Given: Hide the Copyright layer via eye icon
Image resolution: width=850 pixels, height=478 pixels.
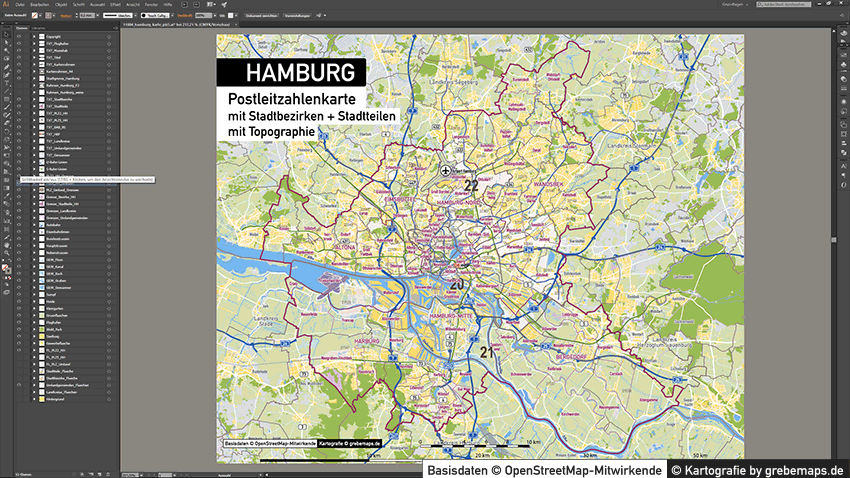Looking at the screenshot, I should 19,37.
